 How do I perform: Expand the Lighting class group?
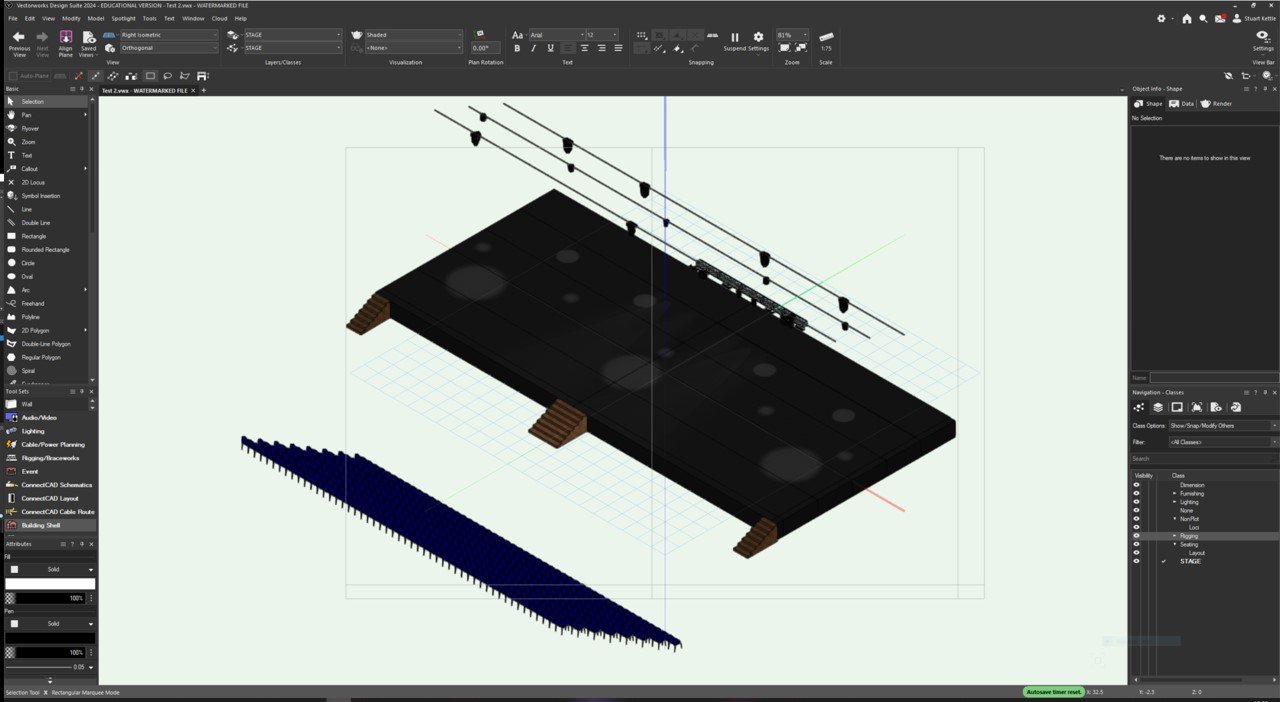pos(1175,502)
